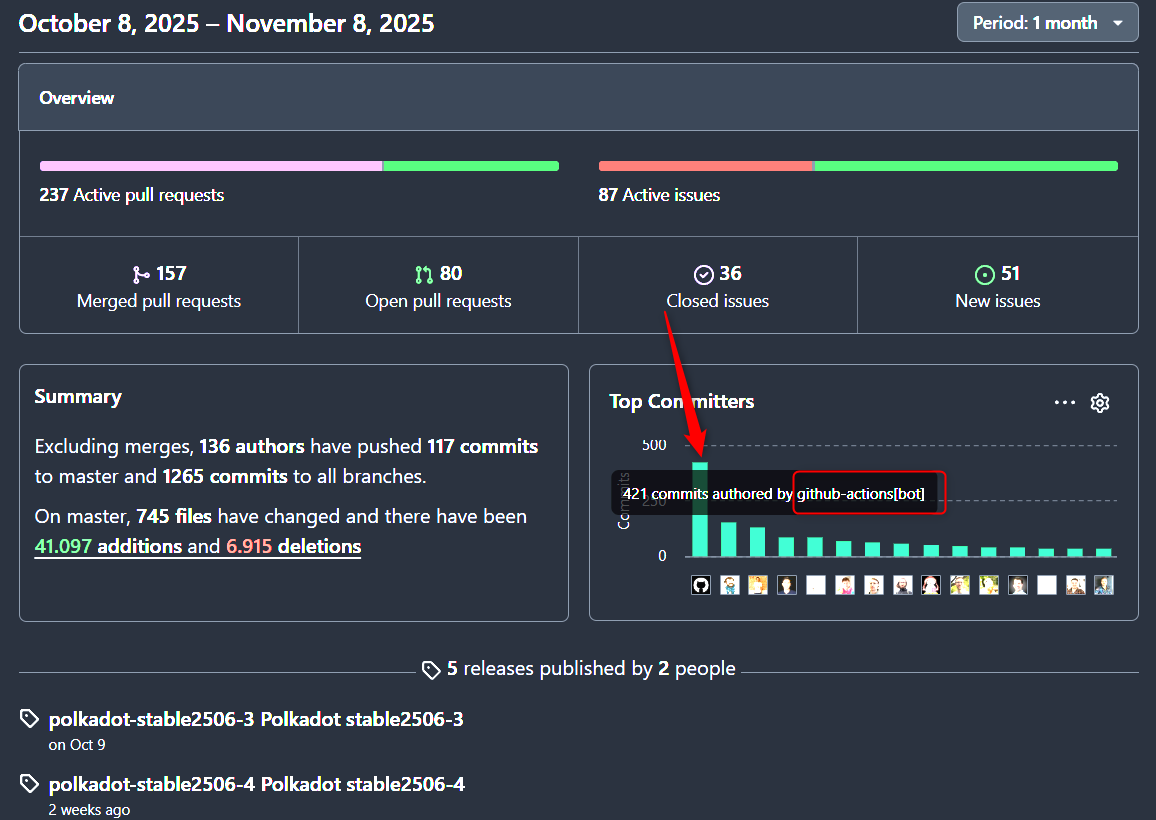Viewport: 1156px width, 820px height.
Task: Click the Active issues progress bar
Action: coord(857,166)
